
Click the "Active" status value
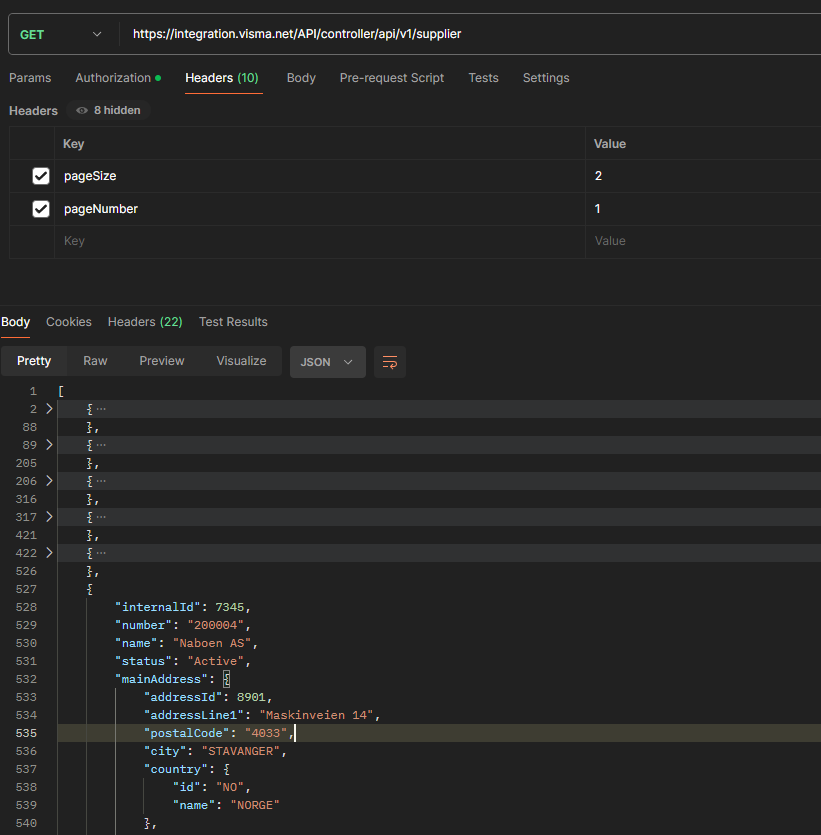tap(215, 661)
